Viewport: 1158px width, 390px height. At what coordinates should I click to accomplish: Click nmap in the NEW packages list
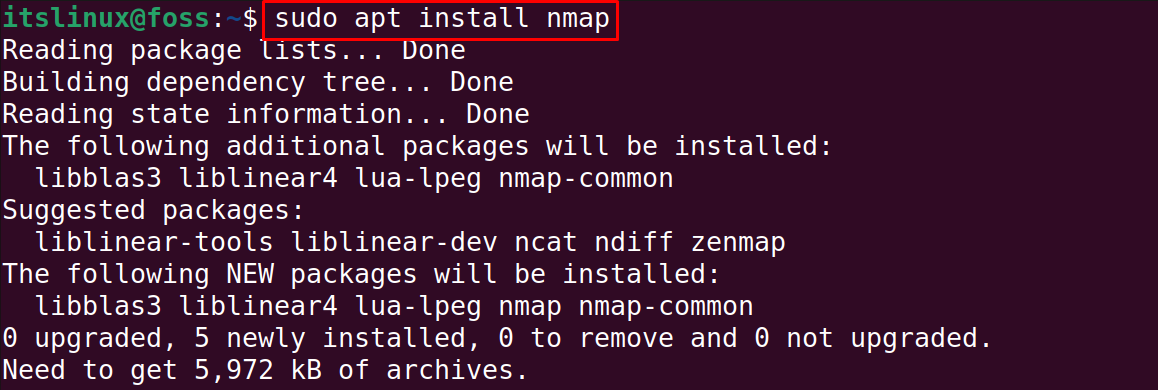click(x=530, y=307)
